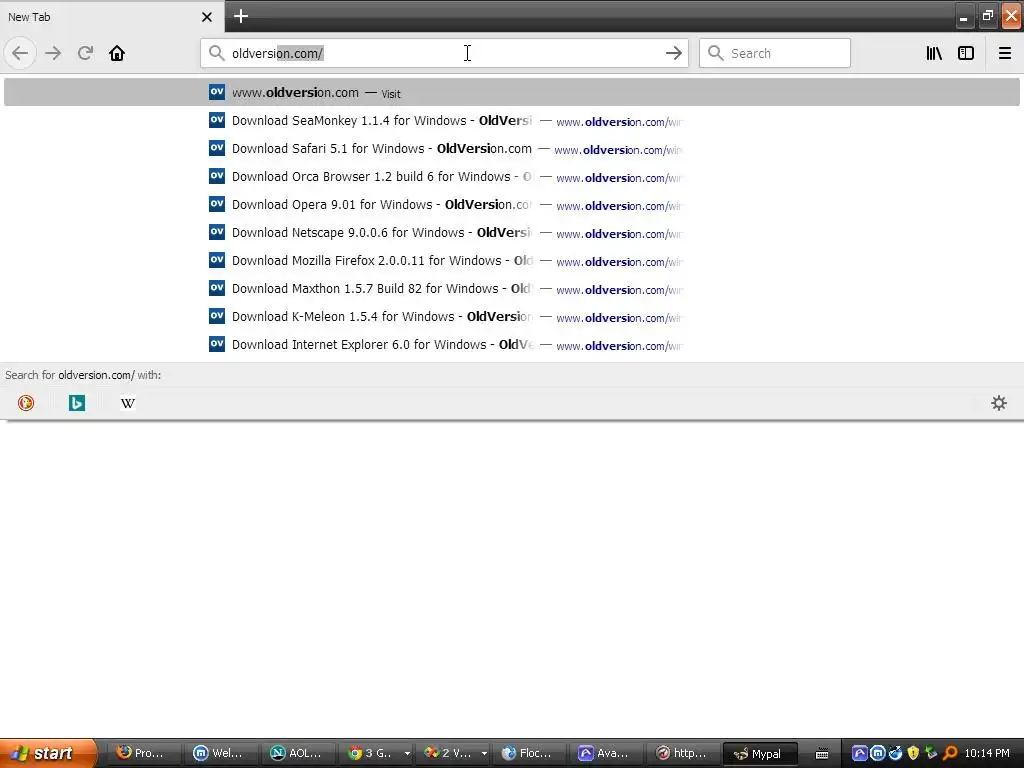Click the Mypal taskbar button
This screenshot has width=1024, height=768.
pos(758,753)
